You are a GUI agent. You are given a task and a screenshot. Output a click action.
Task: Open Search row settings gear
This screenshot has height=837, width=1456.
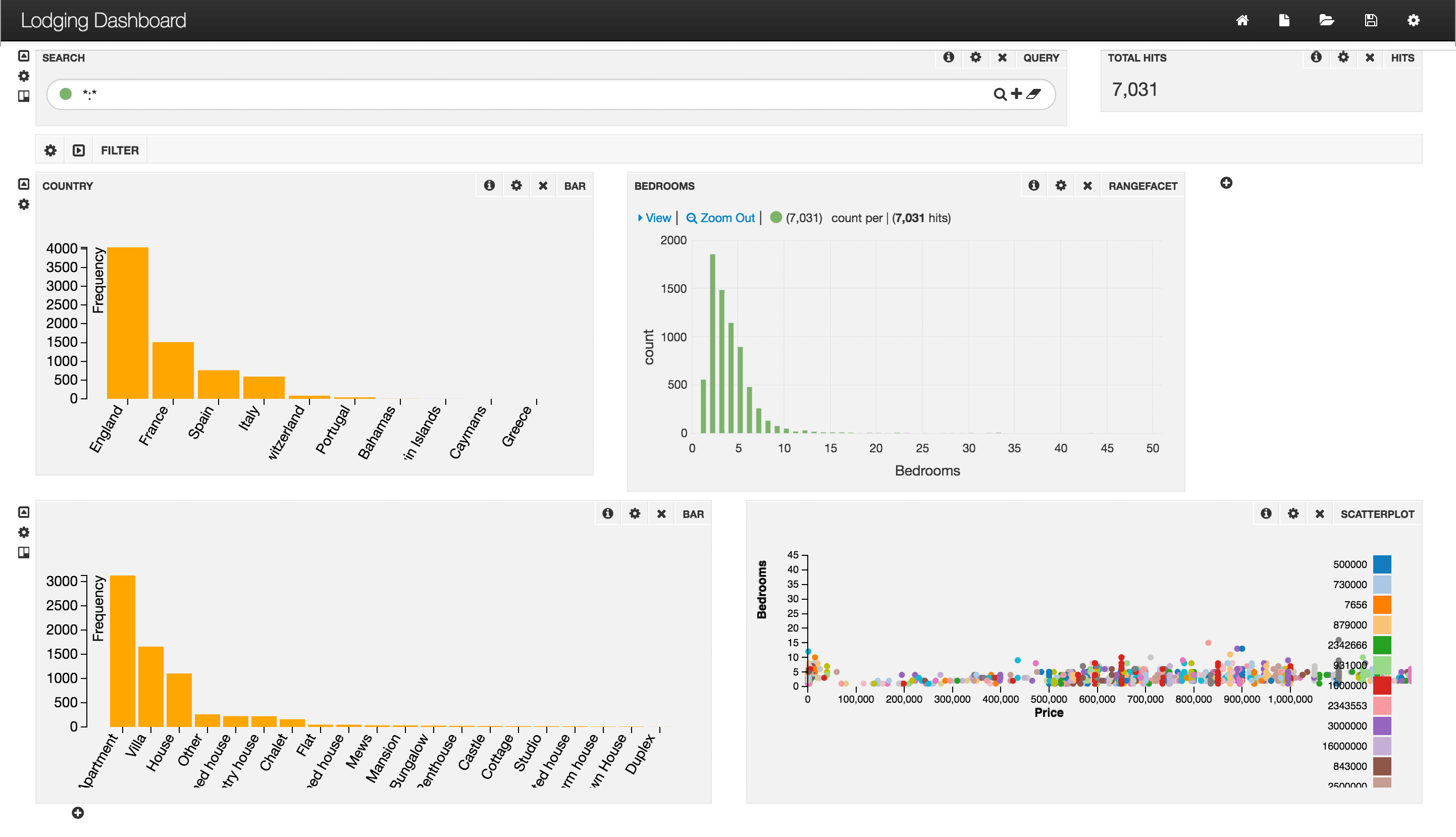pyautogui.click(x=24, y=76)
